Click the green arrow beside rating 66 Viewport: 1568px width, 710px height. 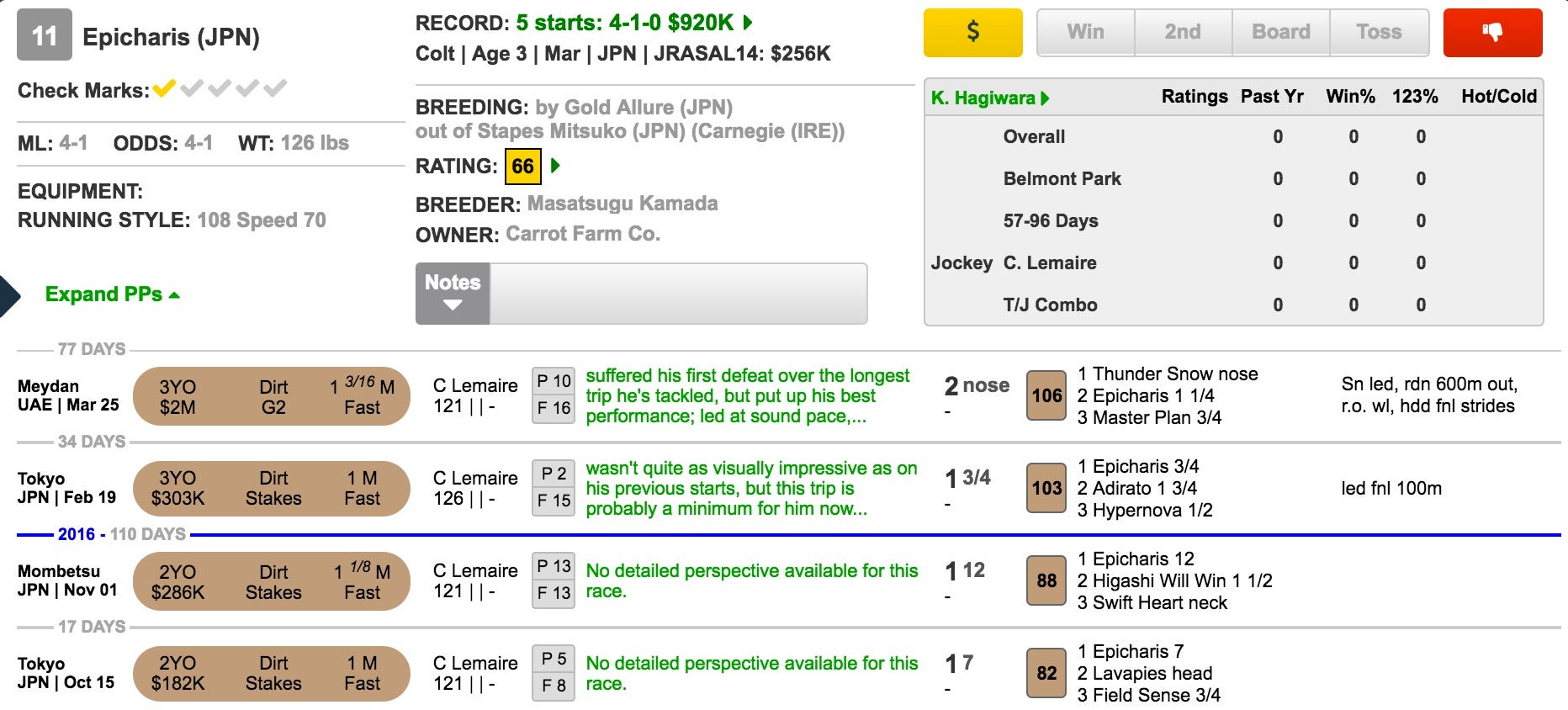pyautogui.click(x=555, y=166)
